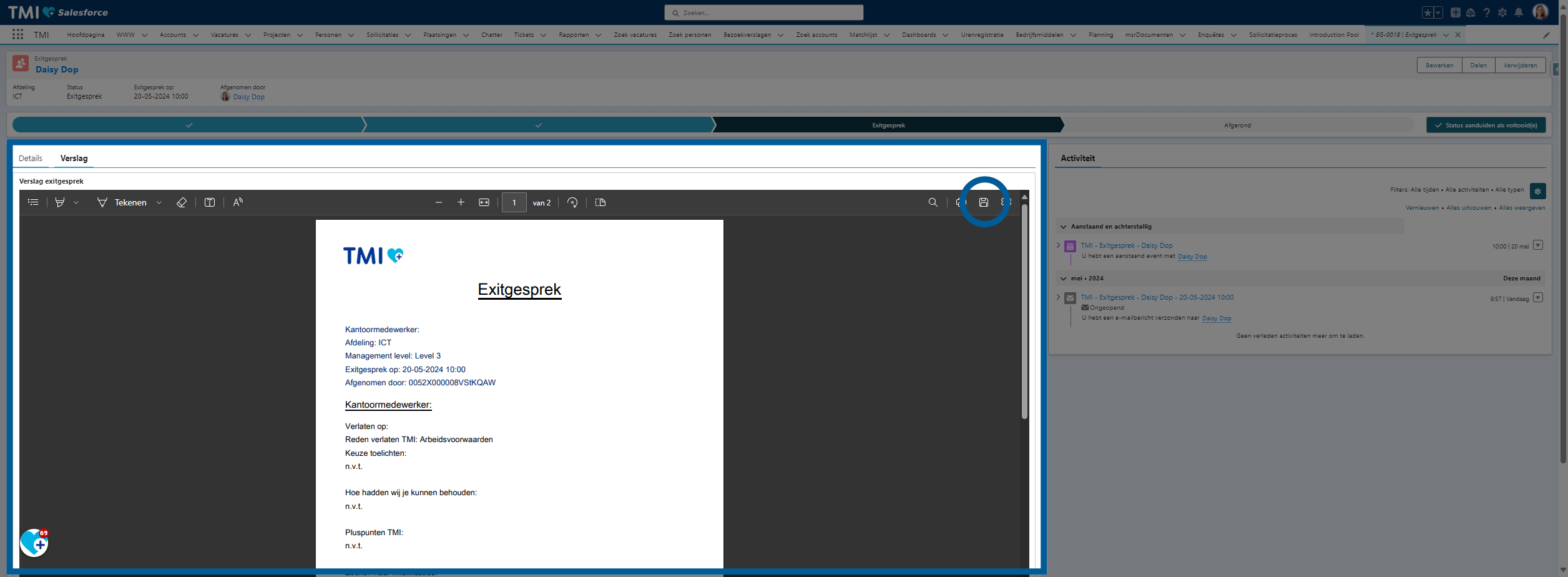Viewport: 1568px width, 577px height.
Task: Click Status aanduiden als voltooid(e)
Action: (1486, 126)
